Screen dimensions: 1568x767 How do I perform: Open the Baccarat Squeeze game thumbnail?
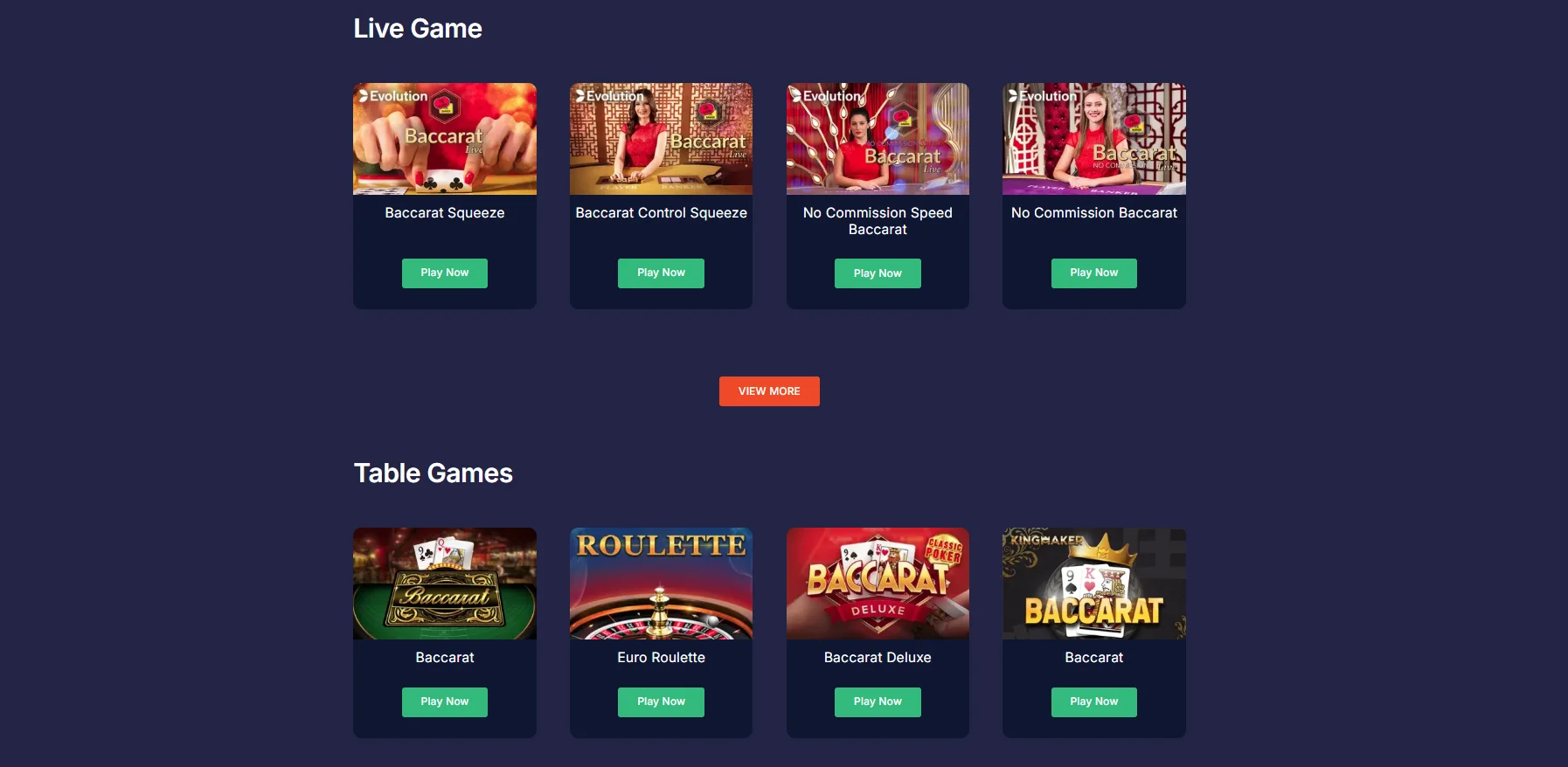(444, 139)
